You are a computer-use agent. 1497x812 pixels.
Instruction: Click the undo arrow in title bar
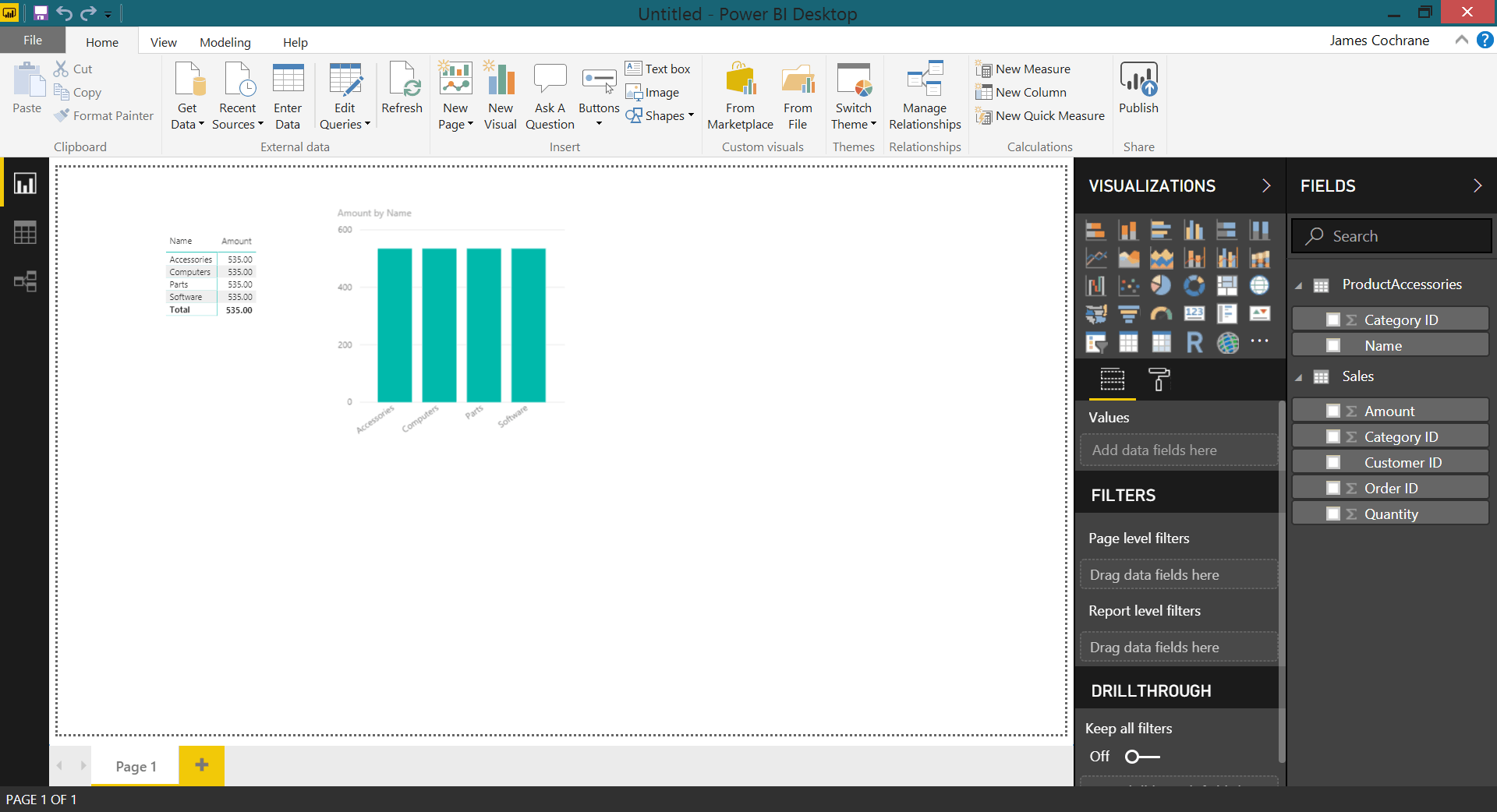coord(64,12)
